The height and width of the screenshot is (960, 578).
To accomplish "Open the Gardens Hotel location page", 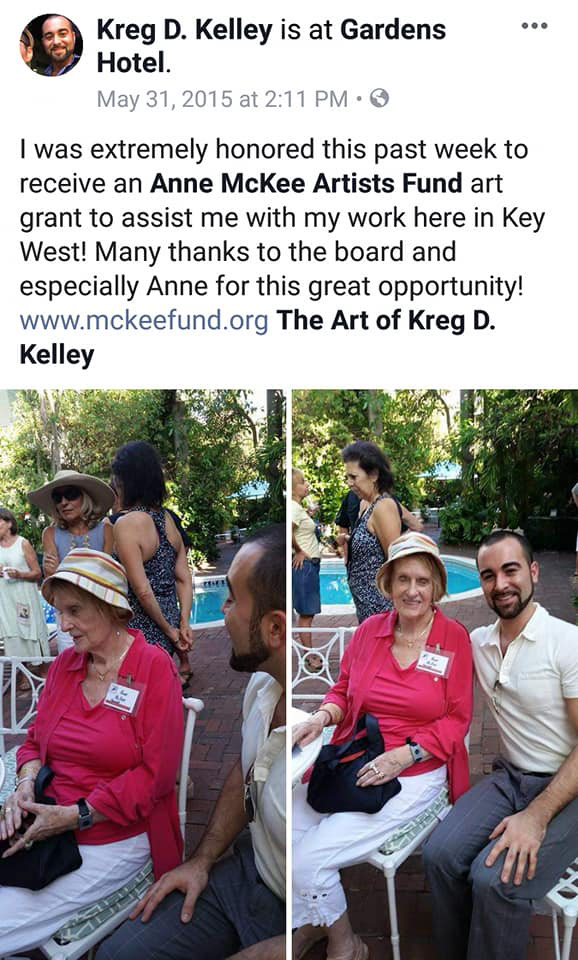I will [x=271, y=46].
